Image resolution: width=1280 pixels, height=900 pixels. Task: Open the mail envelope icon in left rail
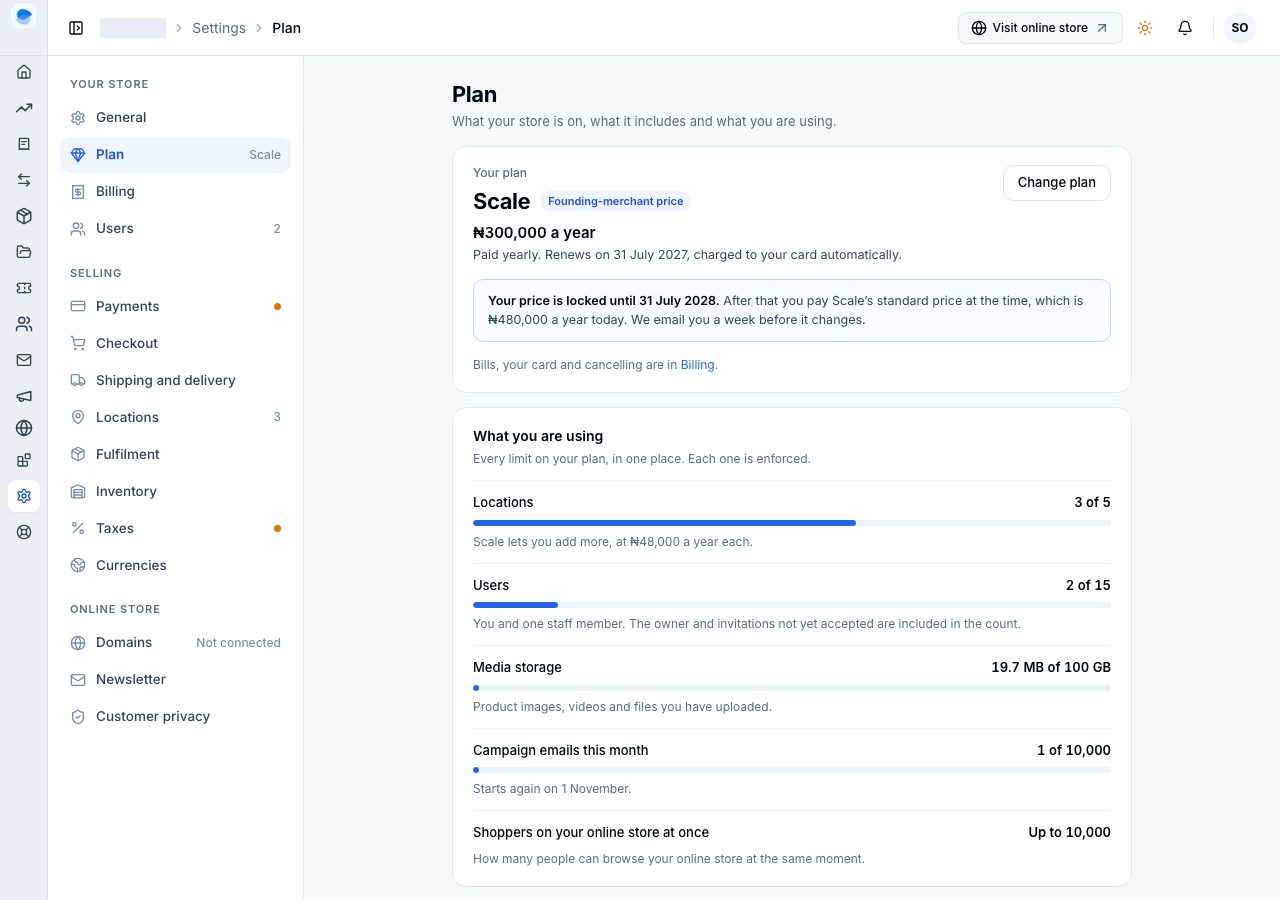[x=24, y=360]
